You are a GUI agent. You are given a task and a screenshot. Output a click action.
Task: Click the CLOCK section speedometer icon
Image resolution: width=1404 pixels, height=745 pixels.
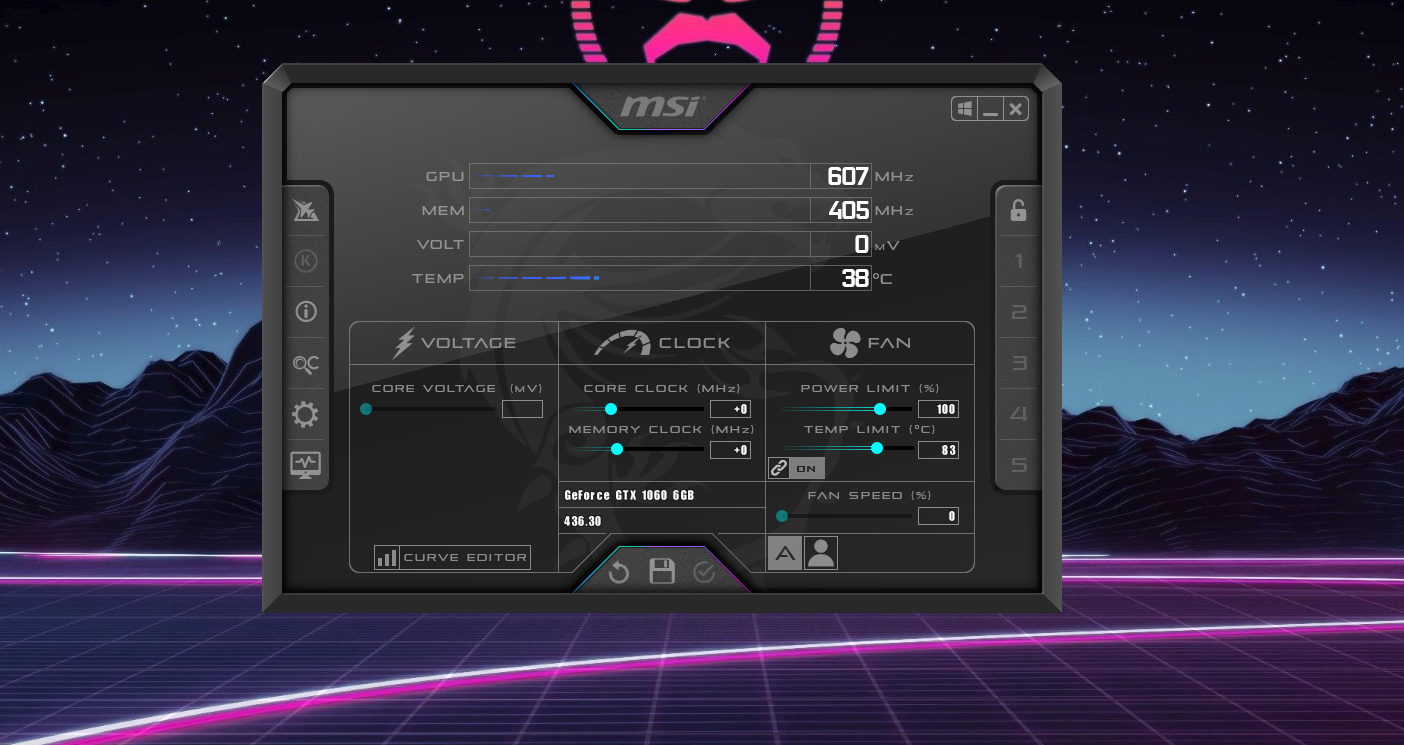pyautogui.click(x=622, y=343)
